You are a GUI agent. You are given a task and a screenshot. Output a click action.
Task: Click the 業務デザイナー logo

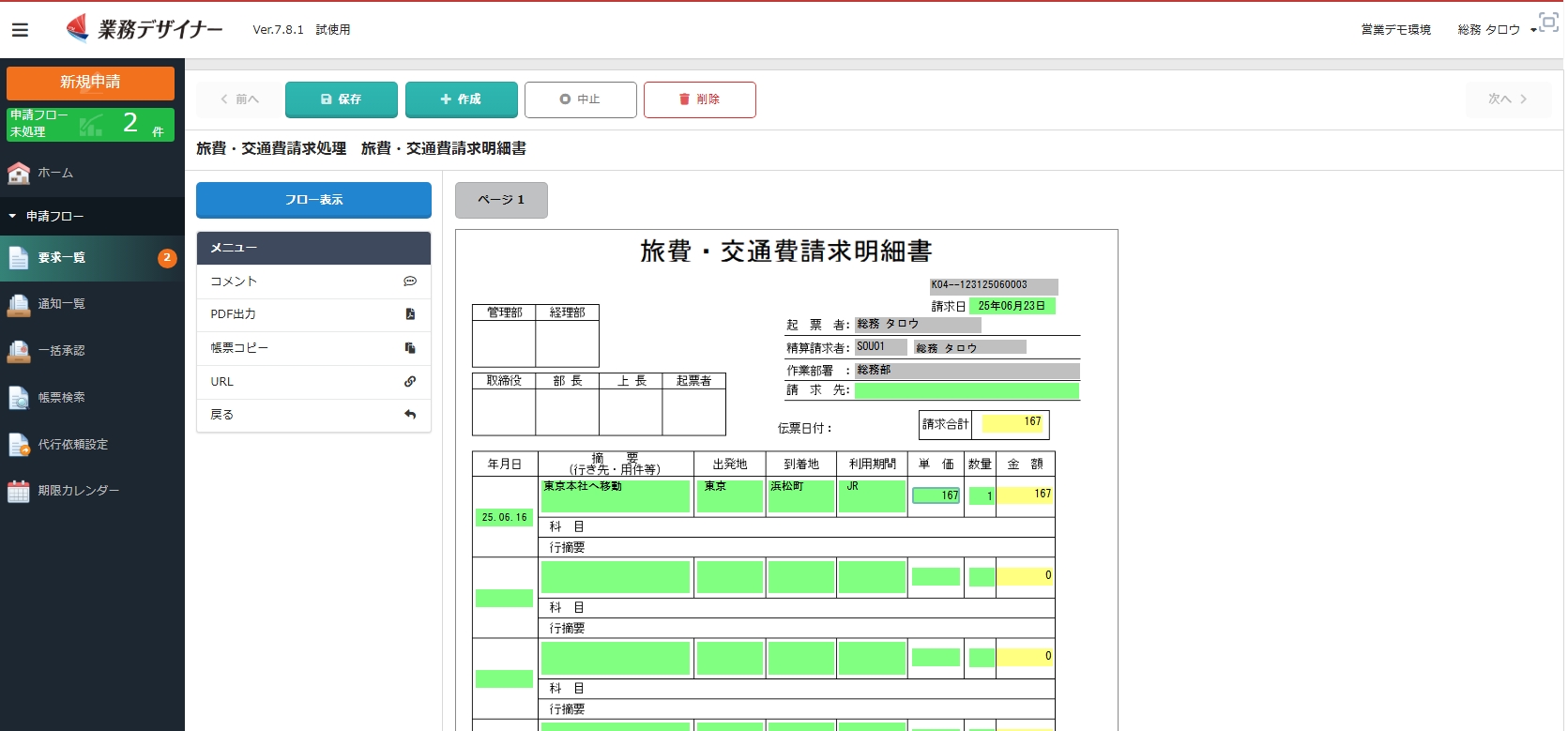[145, 29]
